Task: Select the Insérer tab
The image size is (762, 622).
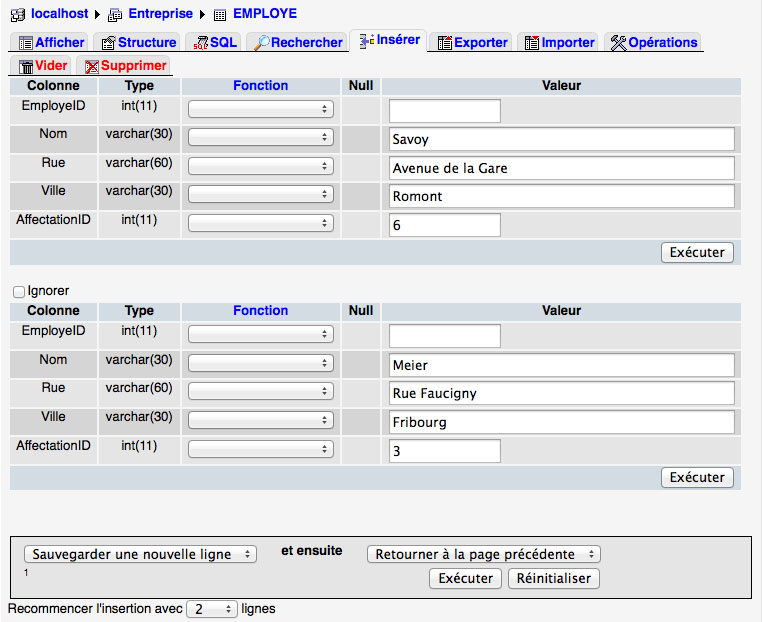Action: pyautogui.click(x=388, y=40)
